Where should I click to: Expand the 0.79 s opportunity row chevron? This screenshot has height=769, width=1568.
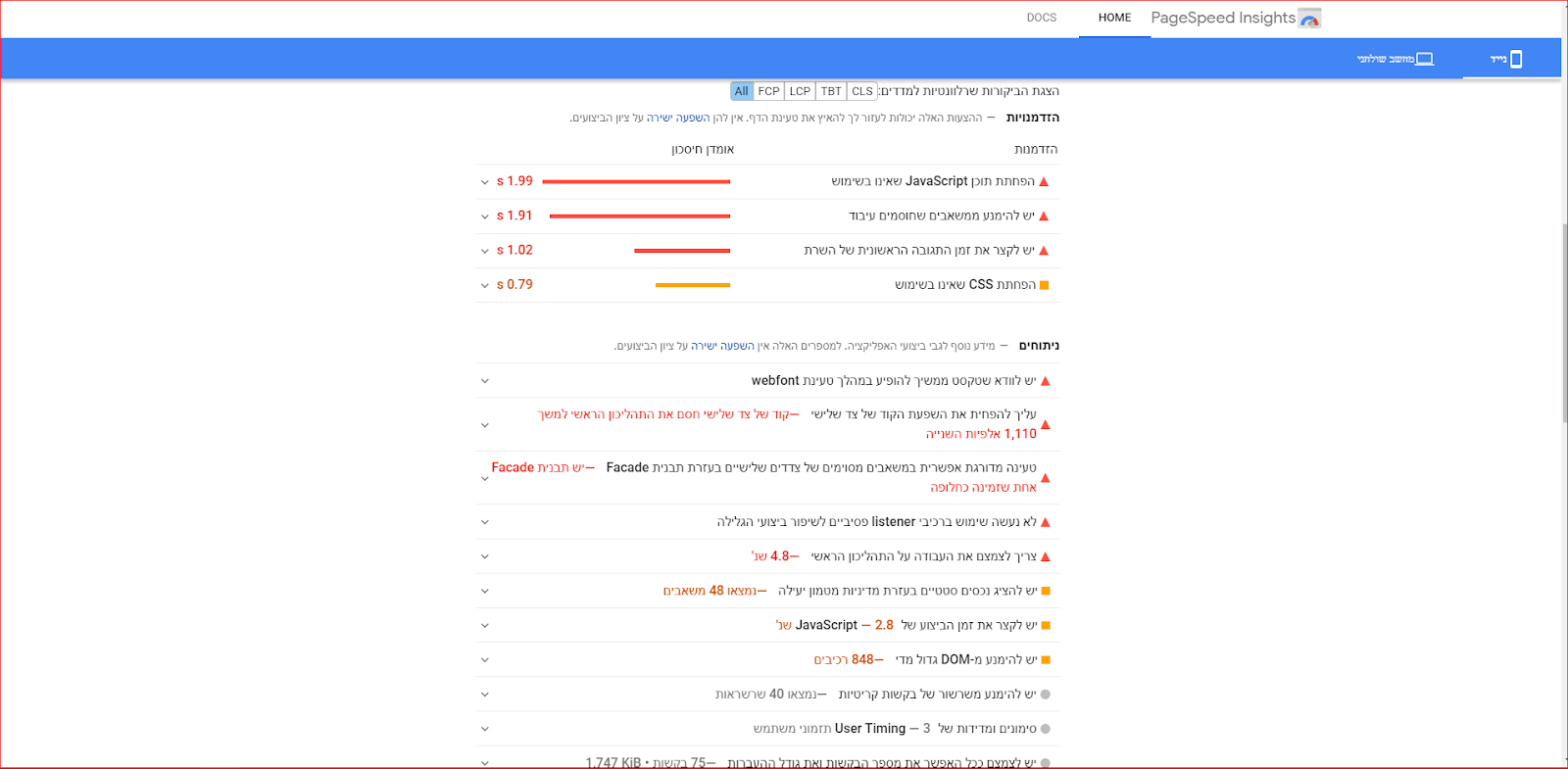(484, 285)
